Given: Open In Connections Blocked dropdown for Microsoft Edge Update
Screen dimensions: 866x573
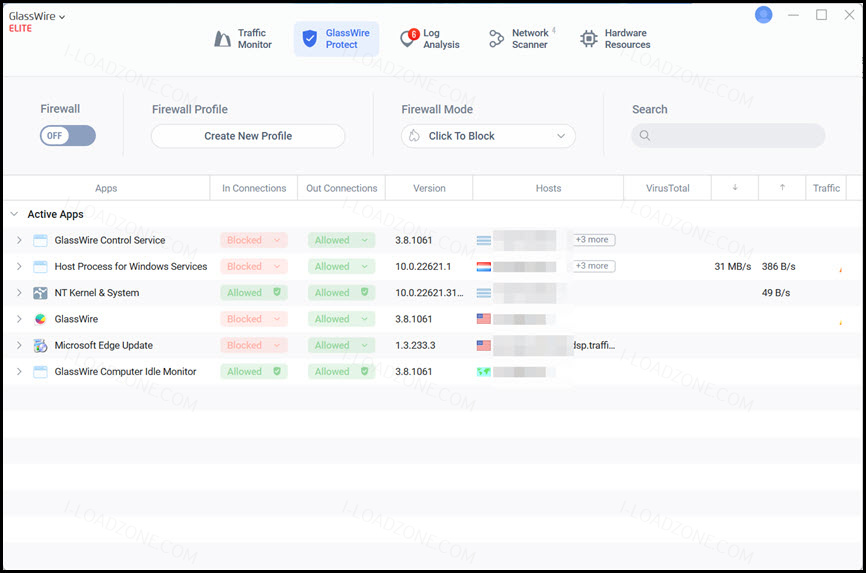Looking at the screenshot, I should [x=254, y=345].
